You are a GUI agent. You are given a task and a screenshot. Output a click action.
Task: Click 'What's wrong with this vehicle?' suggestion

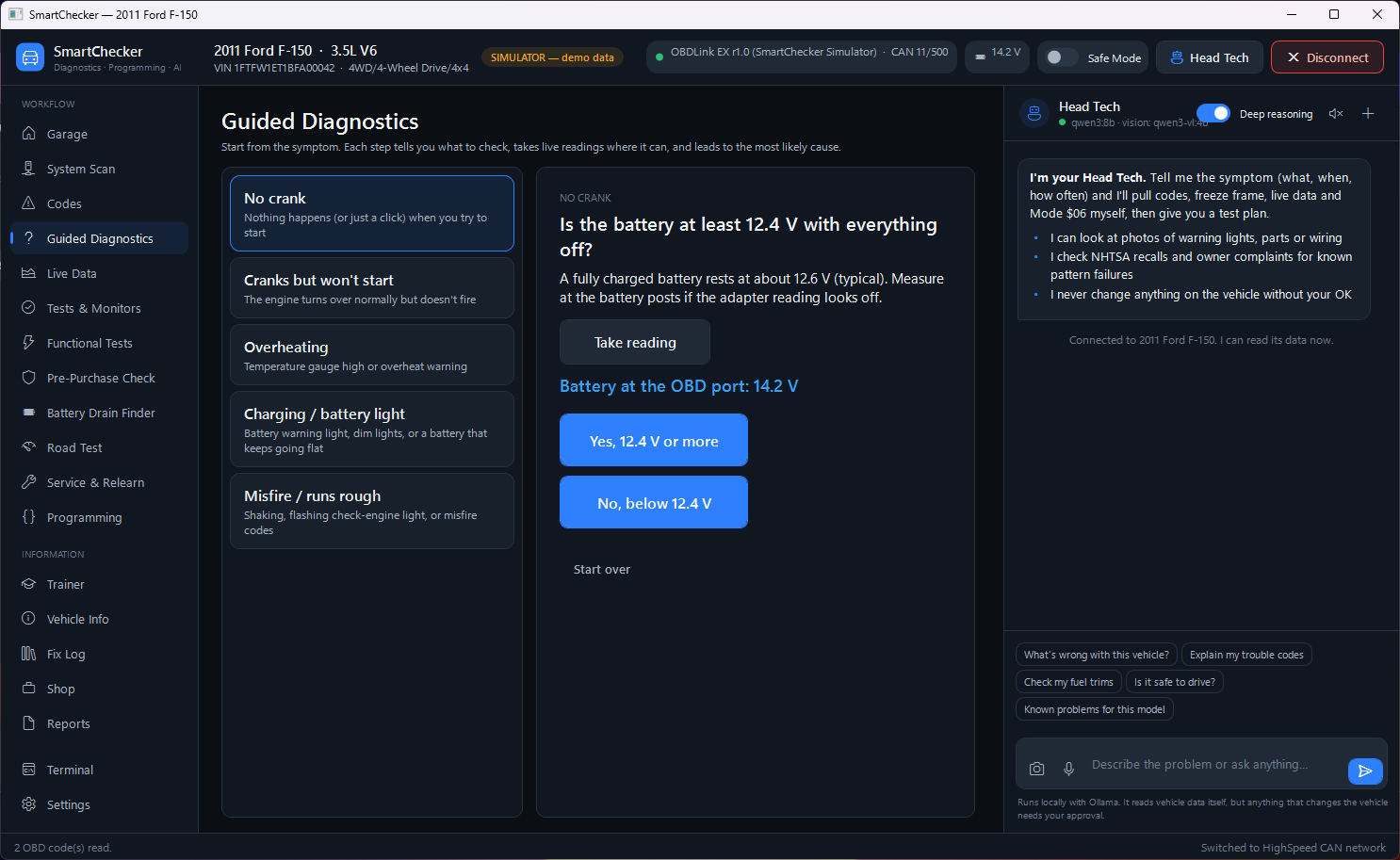click(1097, 655)
